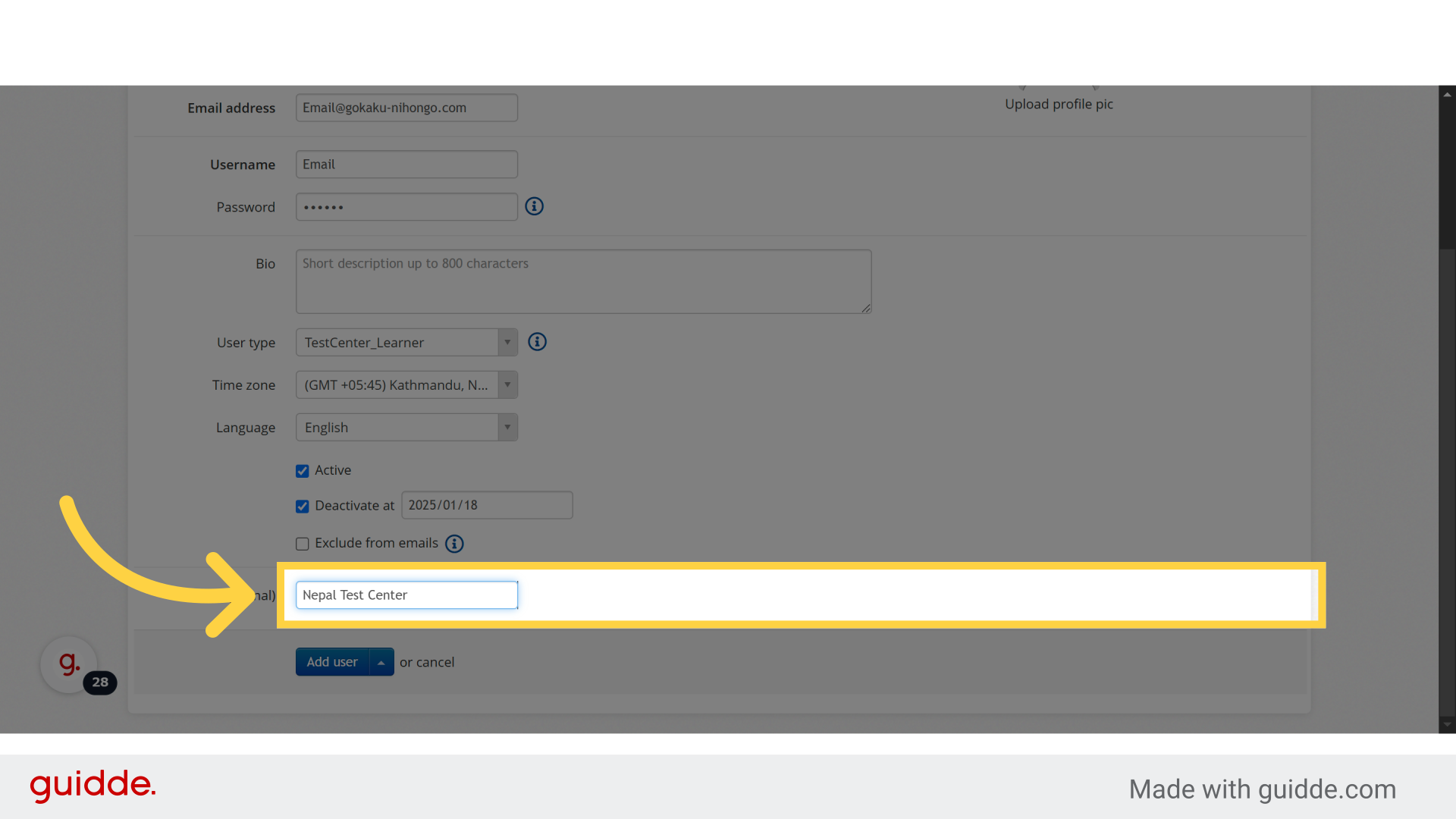The width and height of the screenshot is (1456, 819).
Task: Click the Bio textarea resize handle
Action: click(866, 308)
